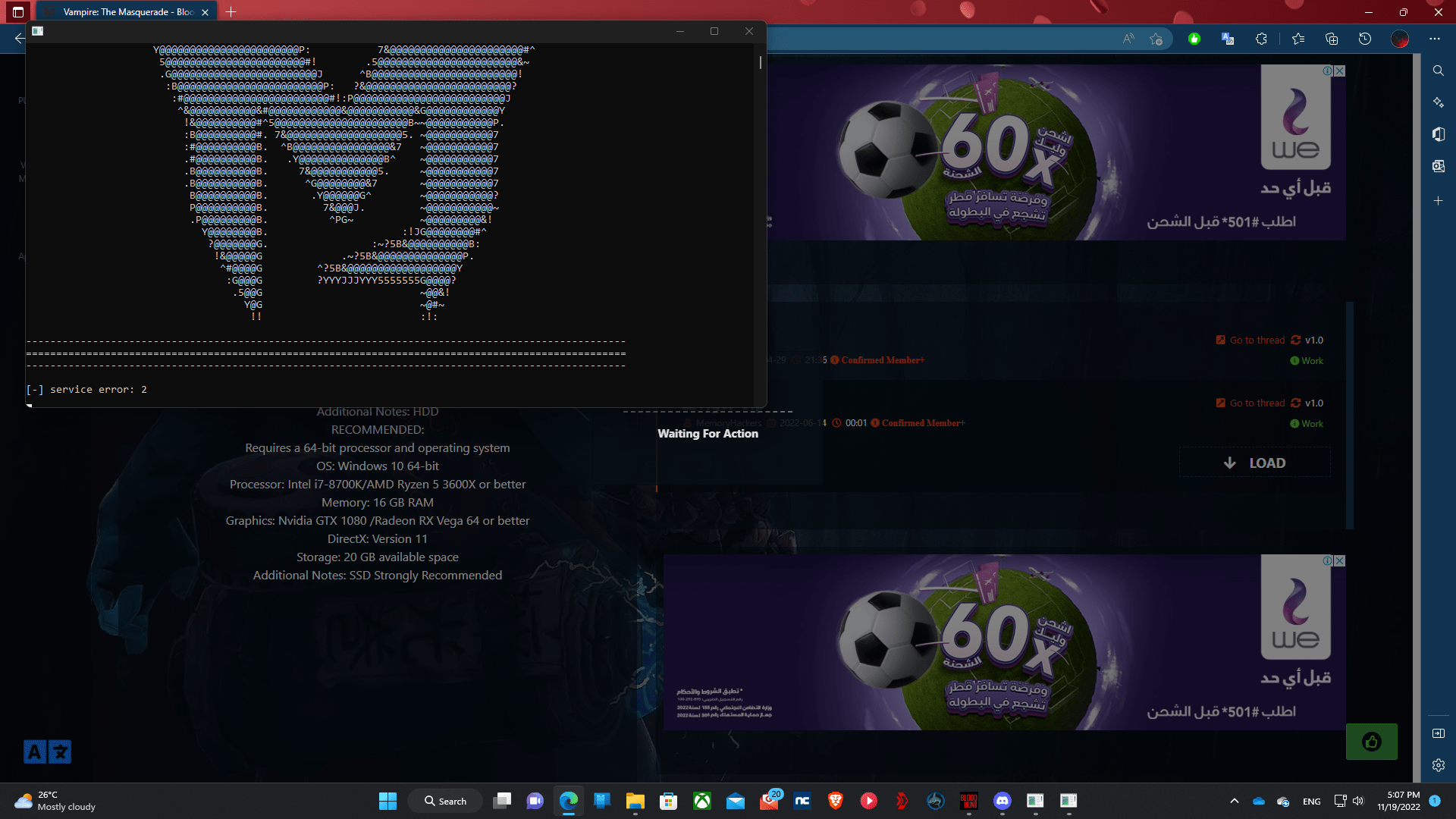Click the green thumbs-up extension icon

coord(1194,39)
